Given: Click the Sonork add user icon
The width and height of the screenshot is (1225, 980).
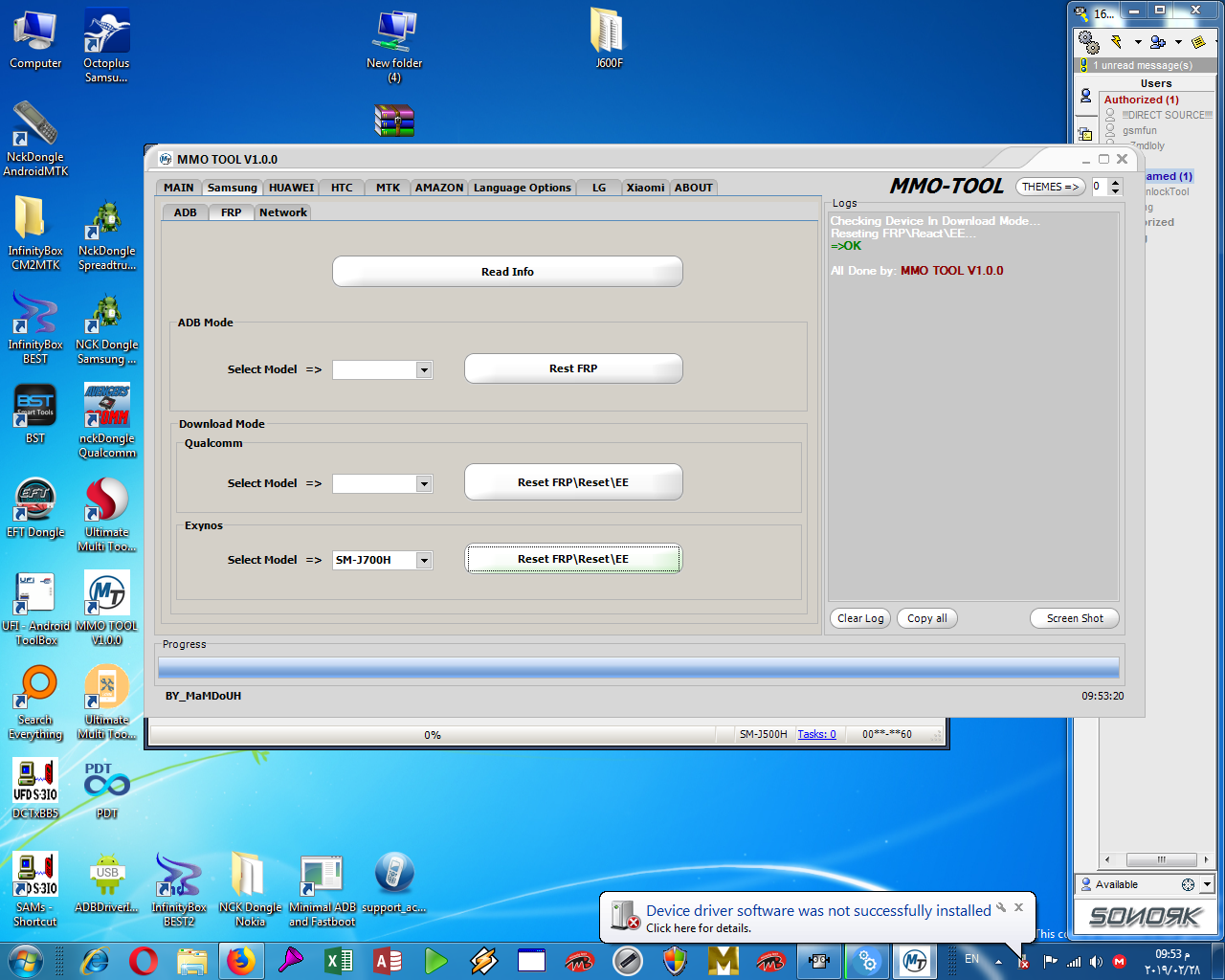Looking at the screenshot, I should 1157,42.
